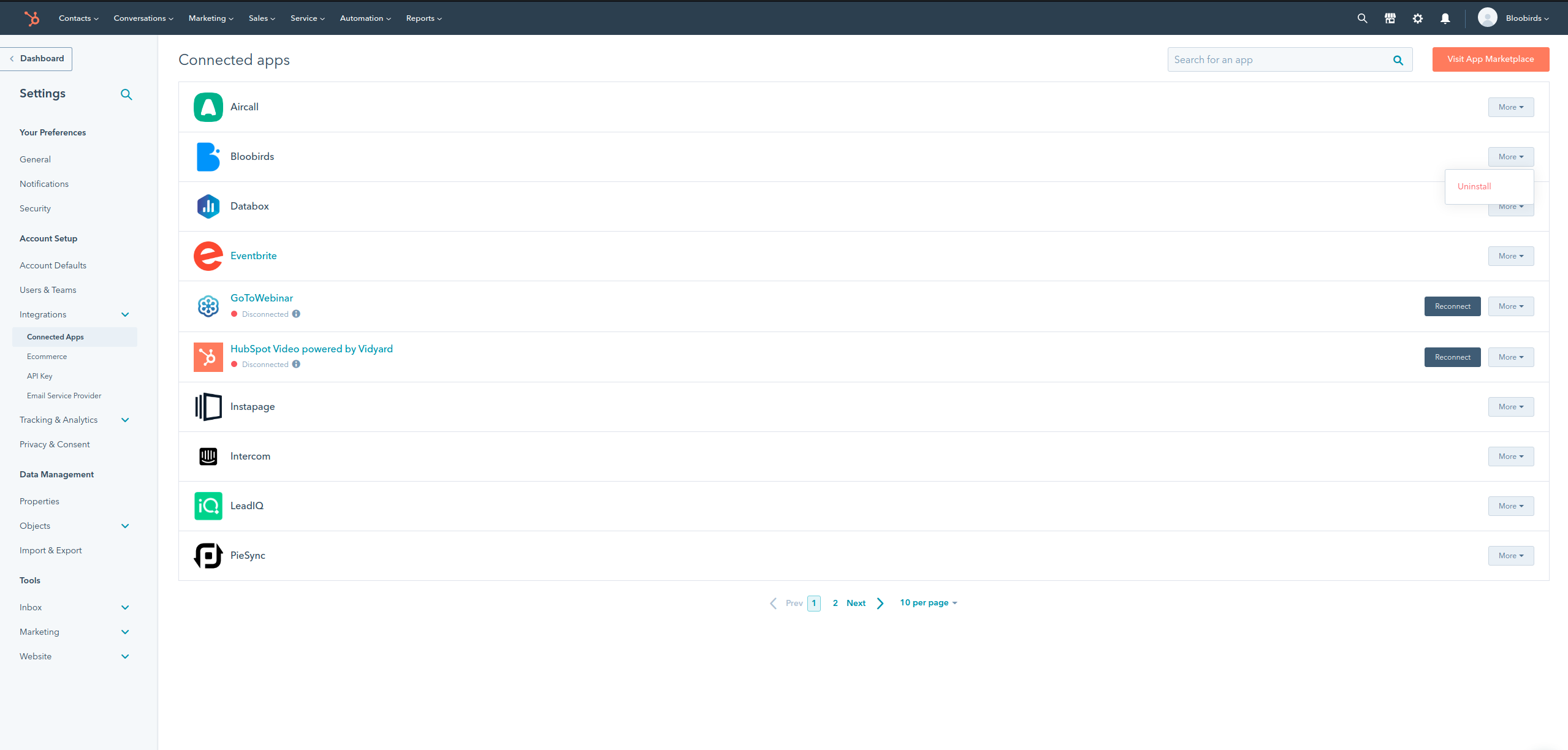
Task: Click the GoToWebinar app logo
Action: tap(208, 306)
